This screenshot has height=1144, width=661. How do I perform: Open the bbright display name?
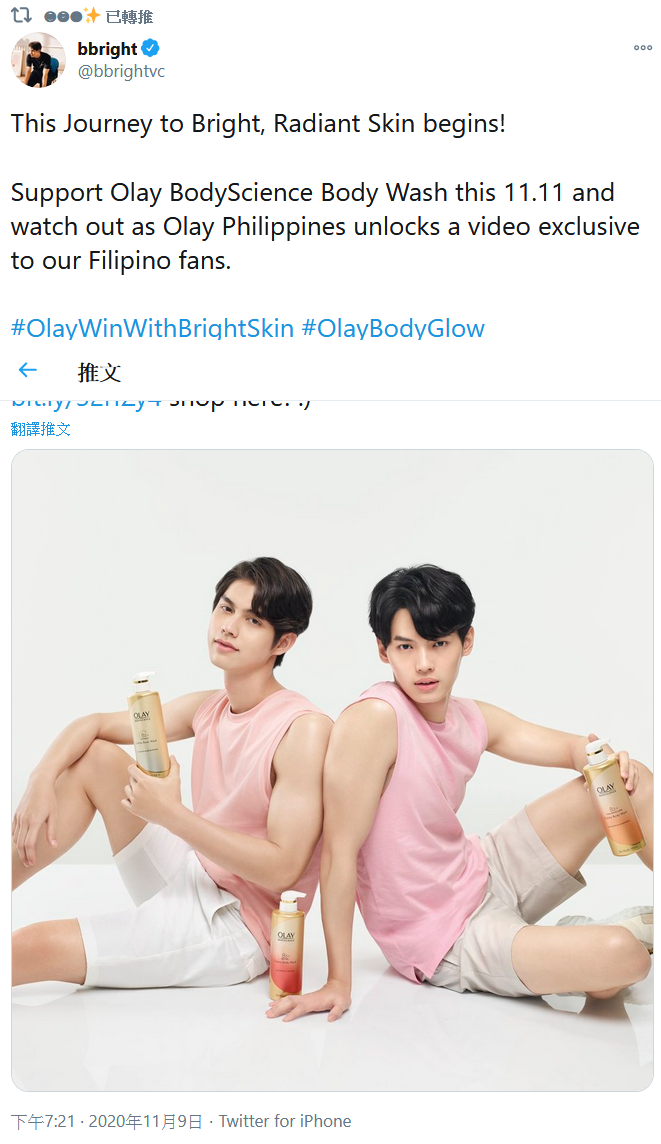(107, 49)
